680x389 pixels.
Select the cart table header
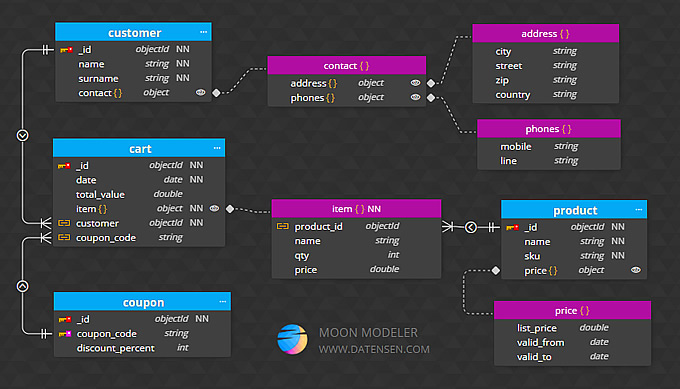pos(139,148)
